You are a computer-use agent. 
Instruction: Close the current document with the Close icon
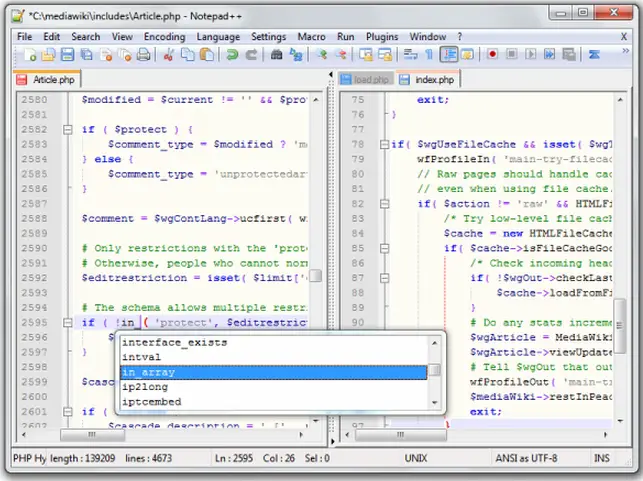point(106,55)
